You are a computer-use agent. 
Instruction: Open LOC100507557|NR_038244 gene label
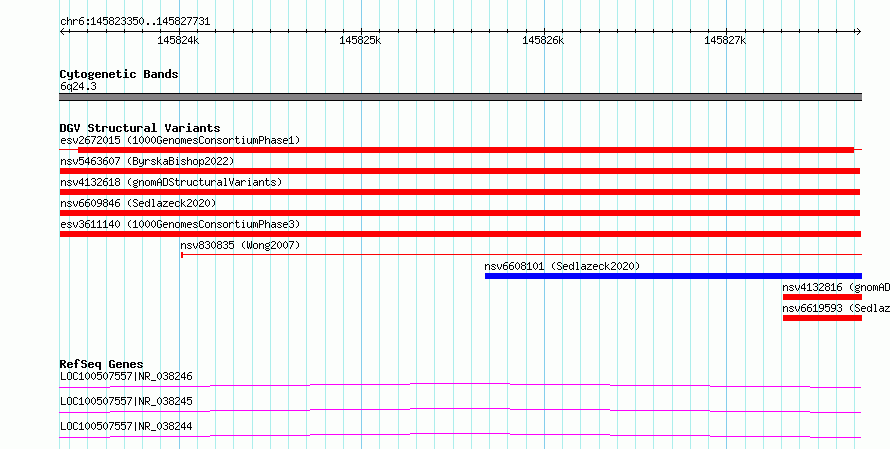[126, 426]
